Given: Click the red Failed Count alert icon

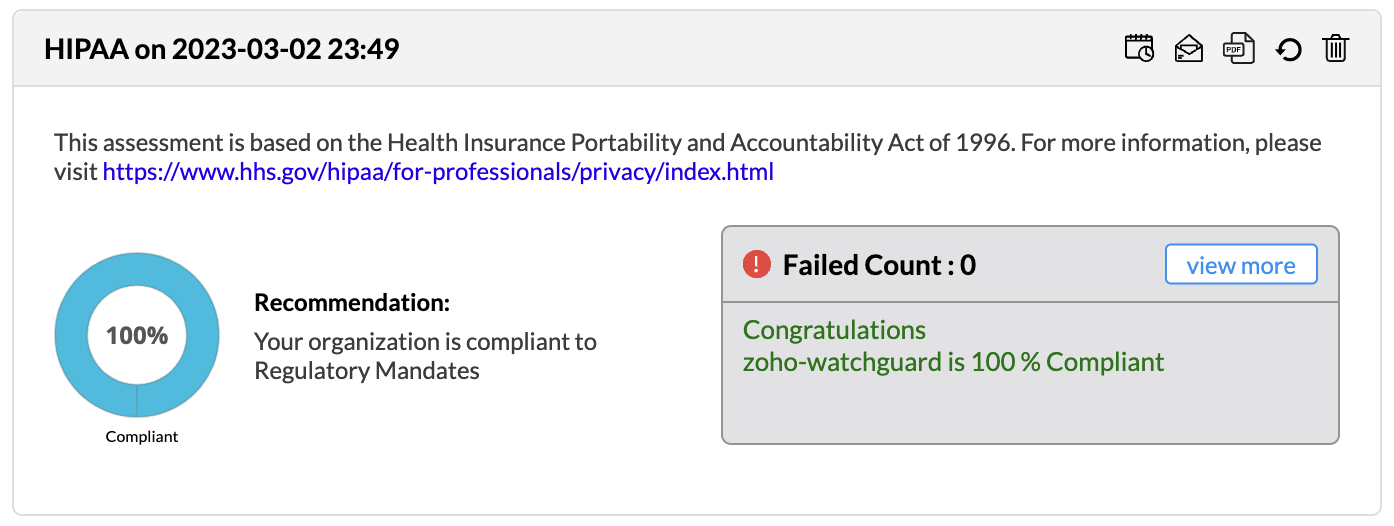Looking at the screenshot, I should point(757,265).
